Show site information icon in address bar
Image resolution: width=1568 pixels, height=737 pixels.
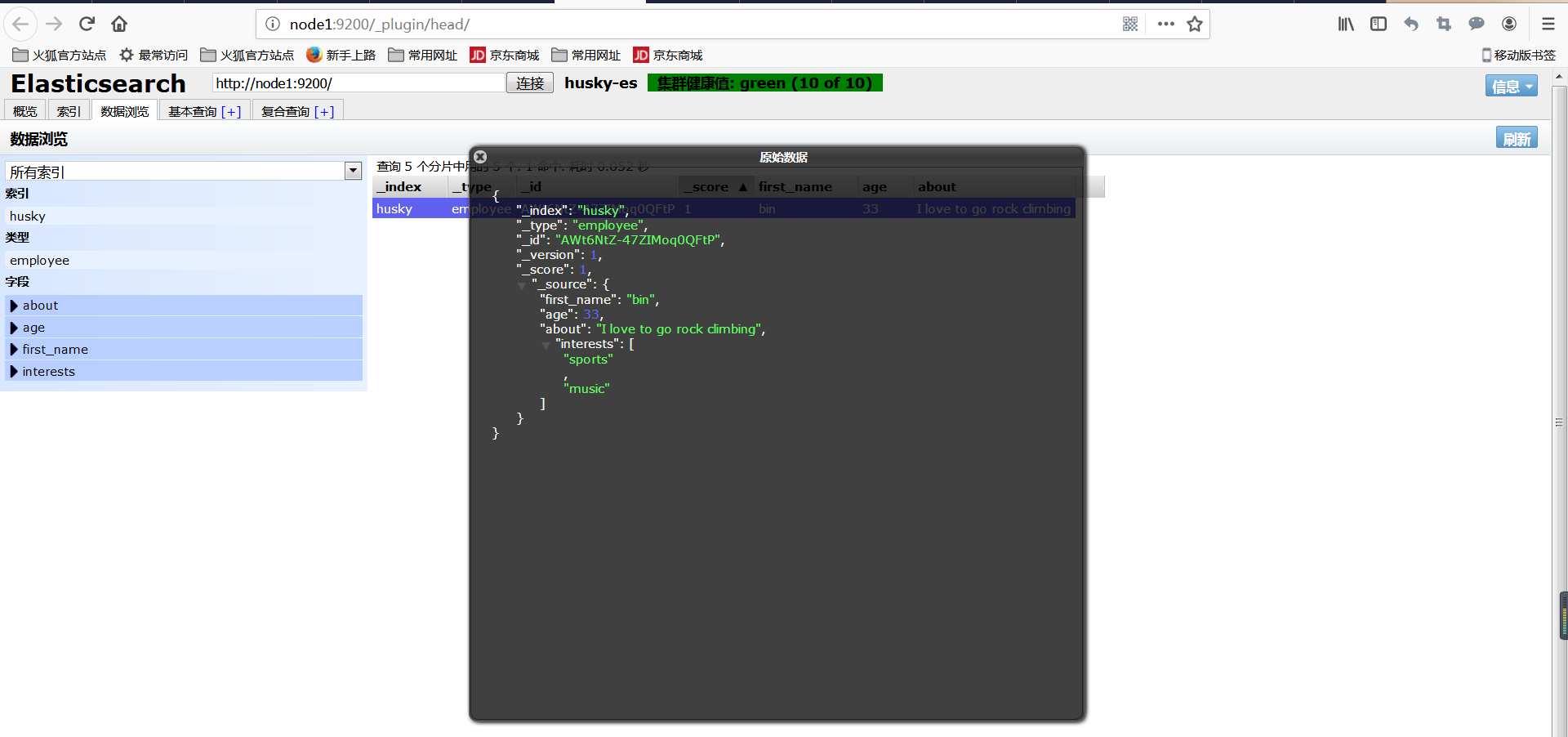(273, 25)
